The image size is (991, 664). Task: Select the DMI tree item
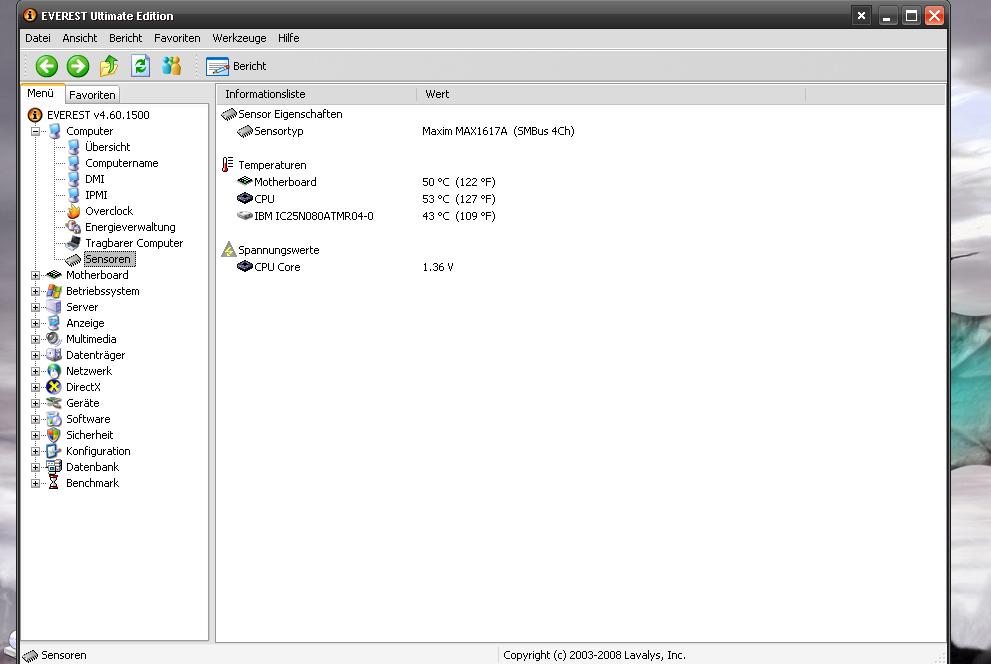click(95, 179)
